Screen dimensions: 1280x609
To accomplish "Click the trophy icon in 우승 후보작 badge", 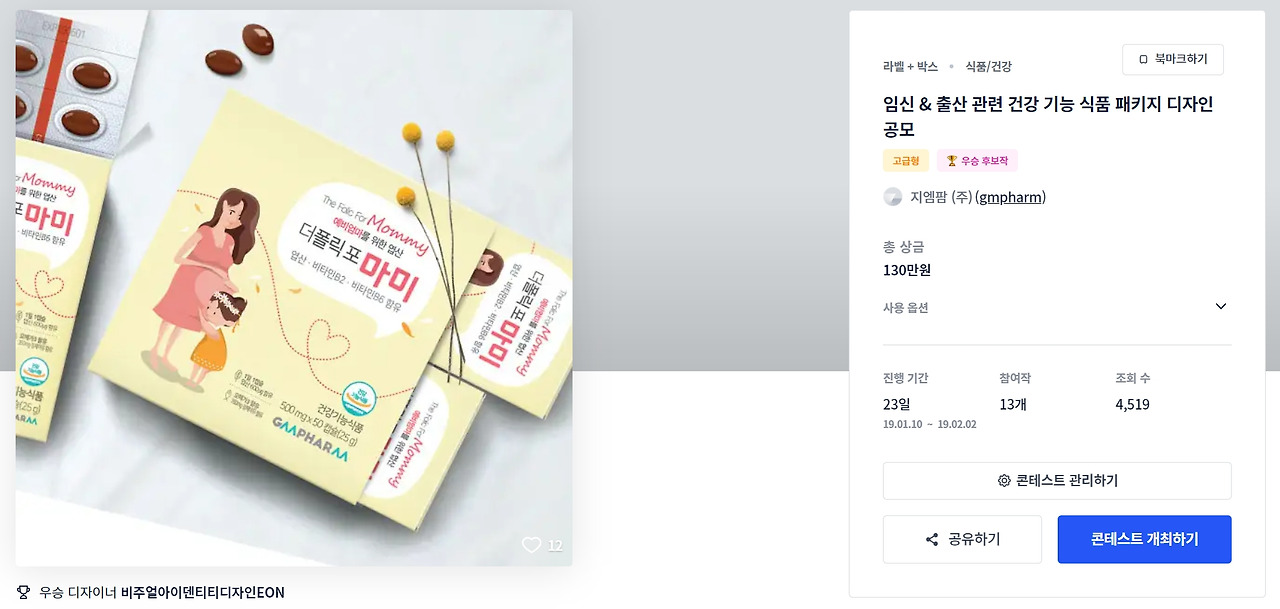I will click(952, 160).
